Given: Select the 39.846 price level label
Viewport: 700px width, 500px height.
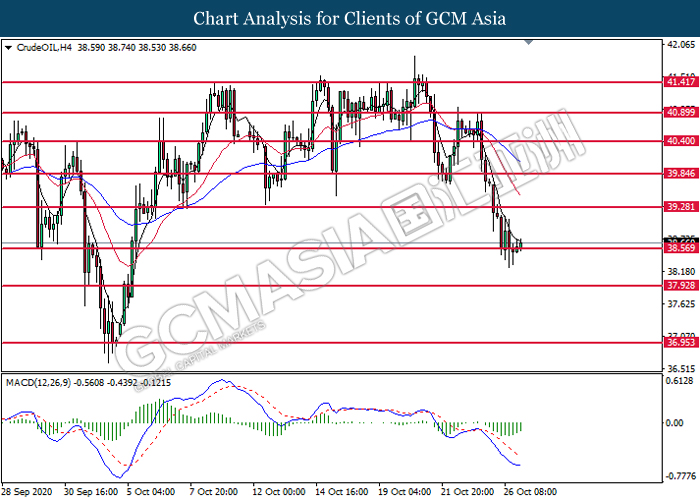Looking at the screenshot, I should [x=681, y=174].
